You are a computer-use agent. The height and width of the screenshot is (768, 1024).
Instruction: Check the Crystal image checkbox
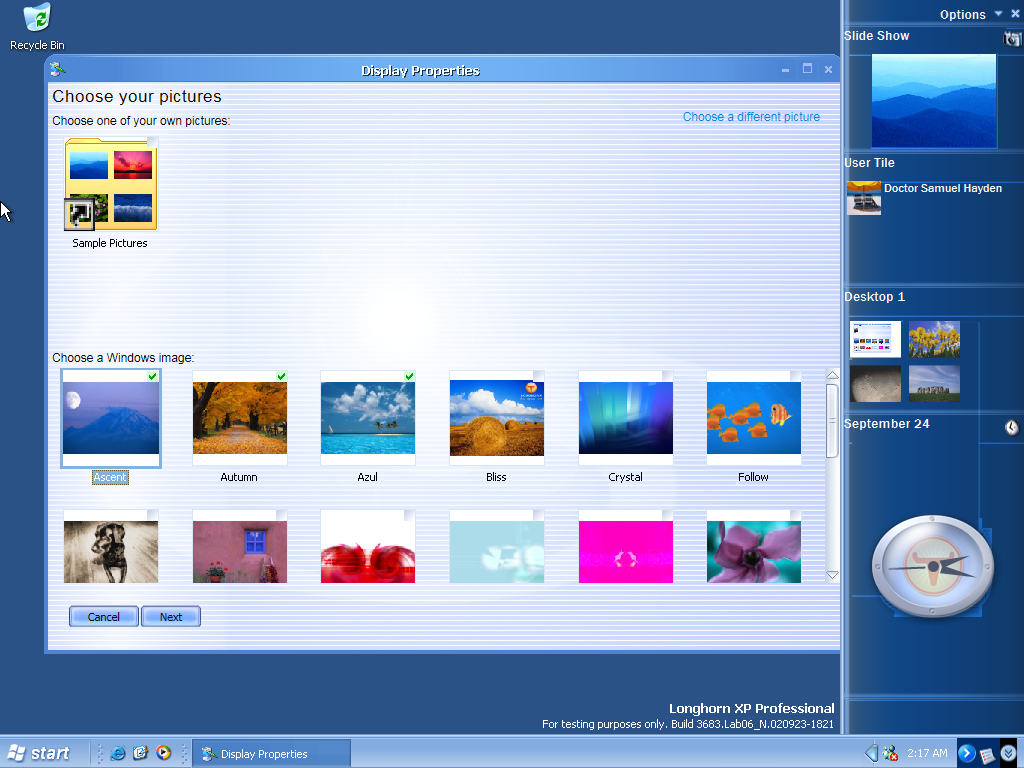[x=667, y=376]
